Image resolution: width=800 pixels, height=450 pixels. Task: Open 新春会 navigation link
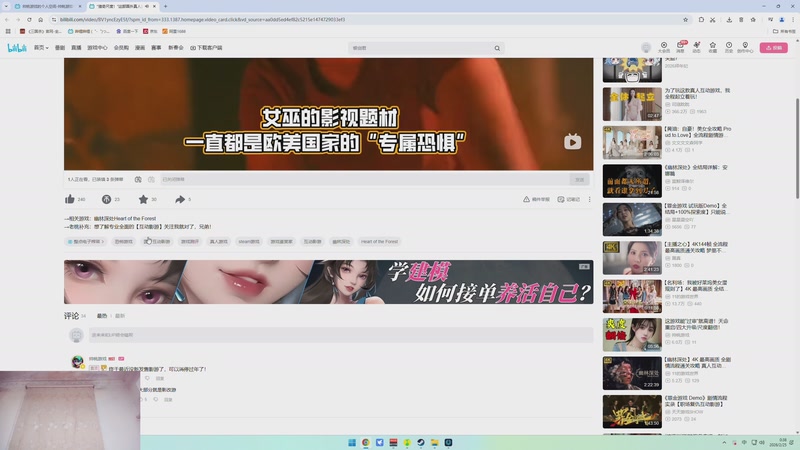(x=176, y=48)
